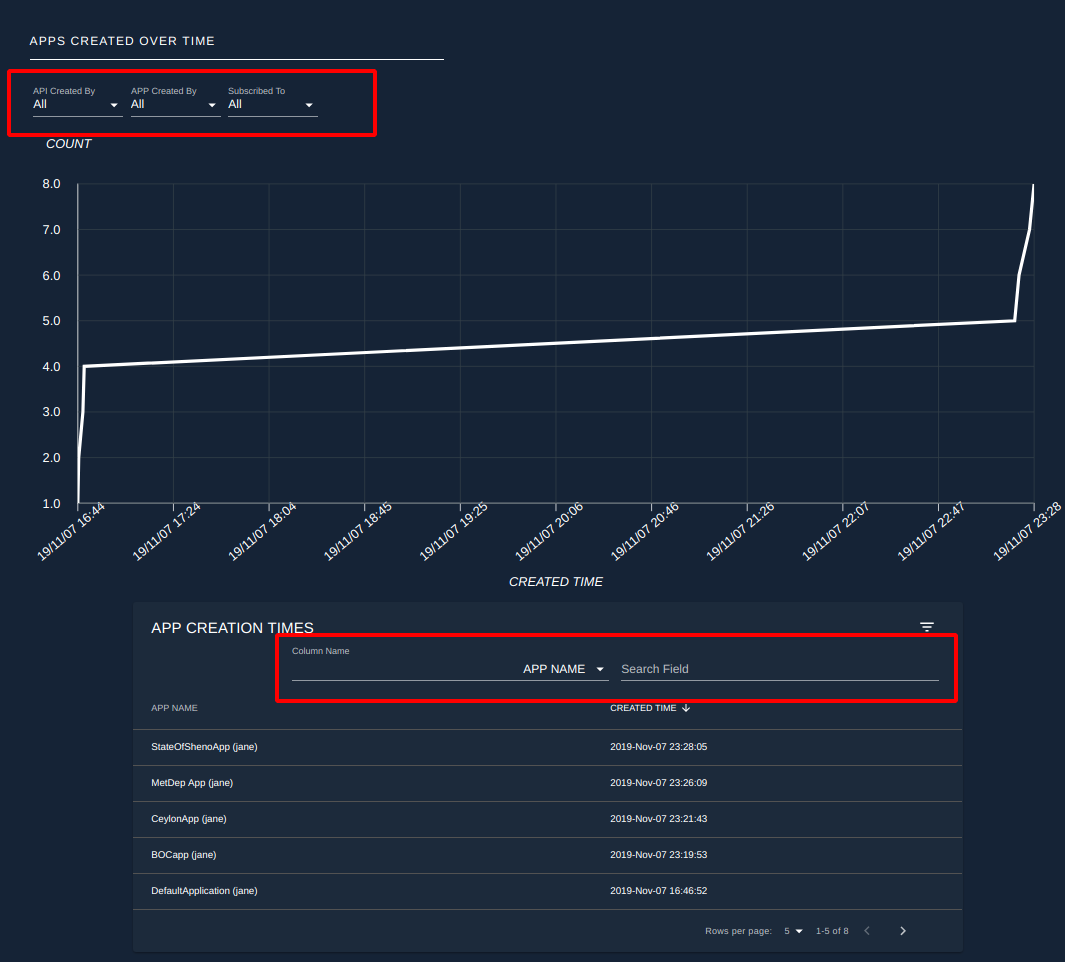Click the 19/11/07 20:06 axis label

coord(549,532)
